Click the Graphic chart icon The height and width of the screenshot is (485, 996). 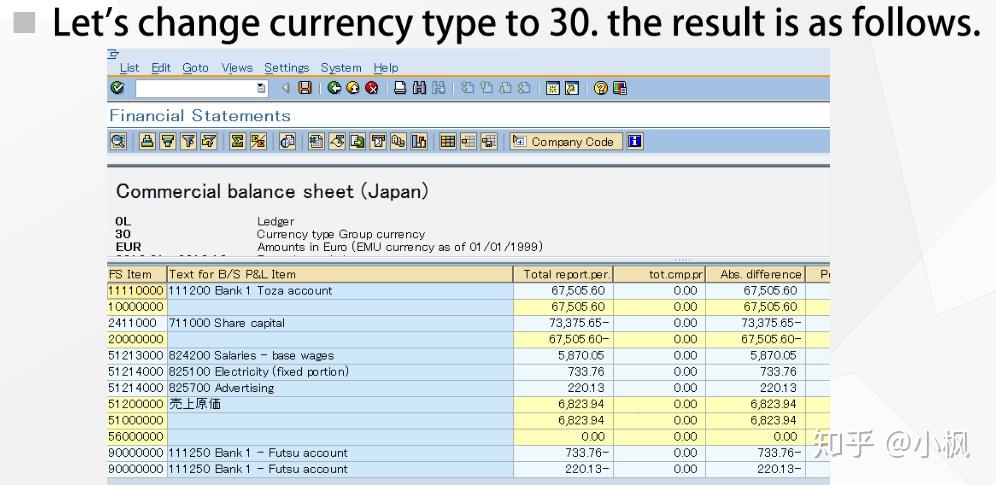point(419,142)
